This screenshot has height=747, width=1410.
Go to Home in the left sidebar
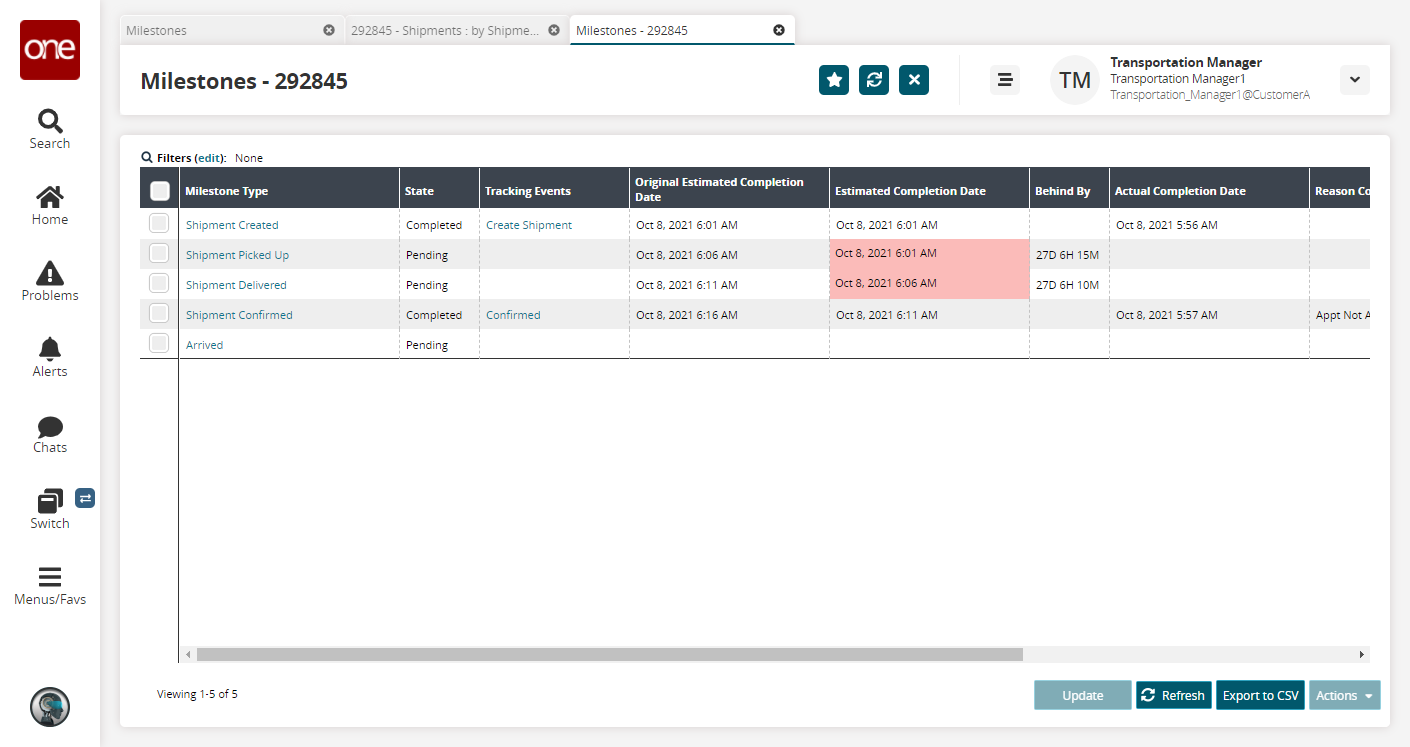click(49, 205)
